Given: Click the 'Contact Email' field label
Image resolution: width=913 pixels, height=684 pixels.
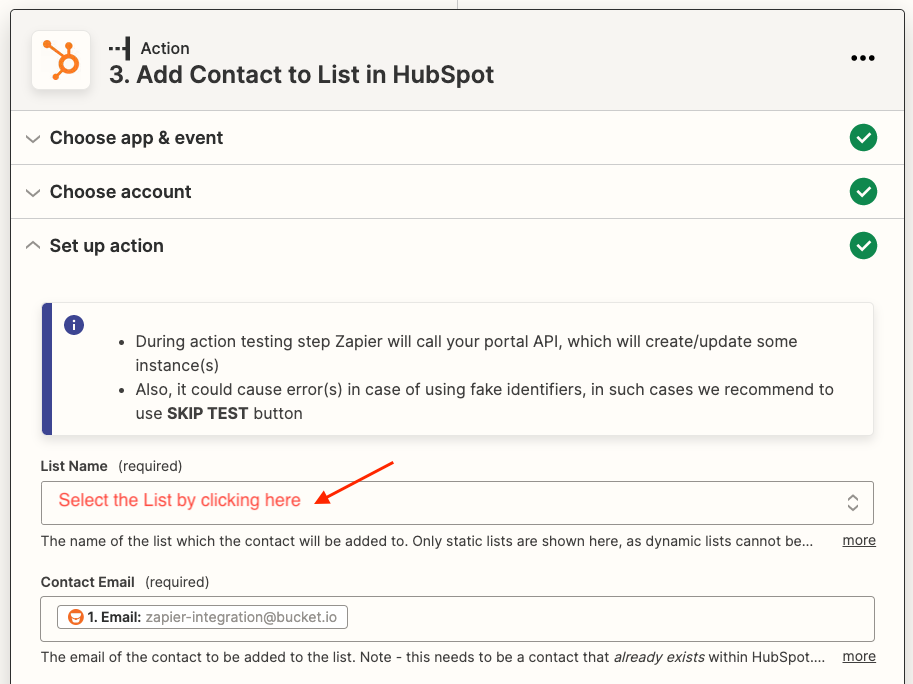Looking at the screenshot, I should click(x=87, y=582).
